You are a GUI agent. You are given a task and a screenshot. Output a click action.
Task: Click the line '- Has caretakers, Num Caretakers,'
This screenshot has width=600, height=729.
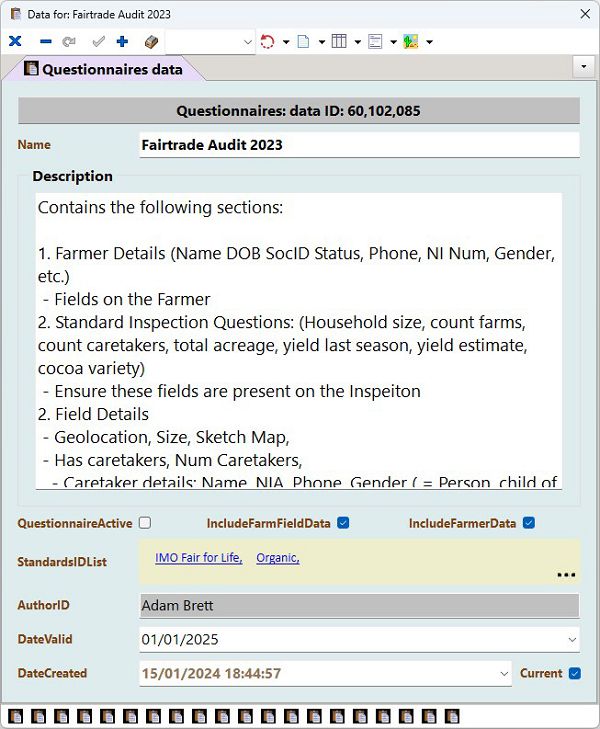click(x=172, y=460)
